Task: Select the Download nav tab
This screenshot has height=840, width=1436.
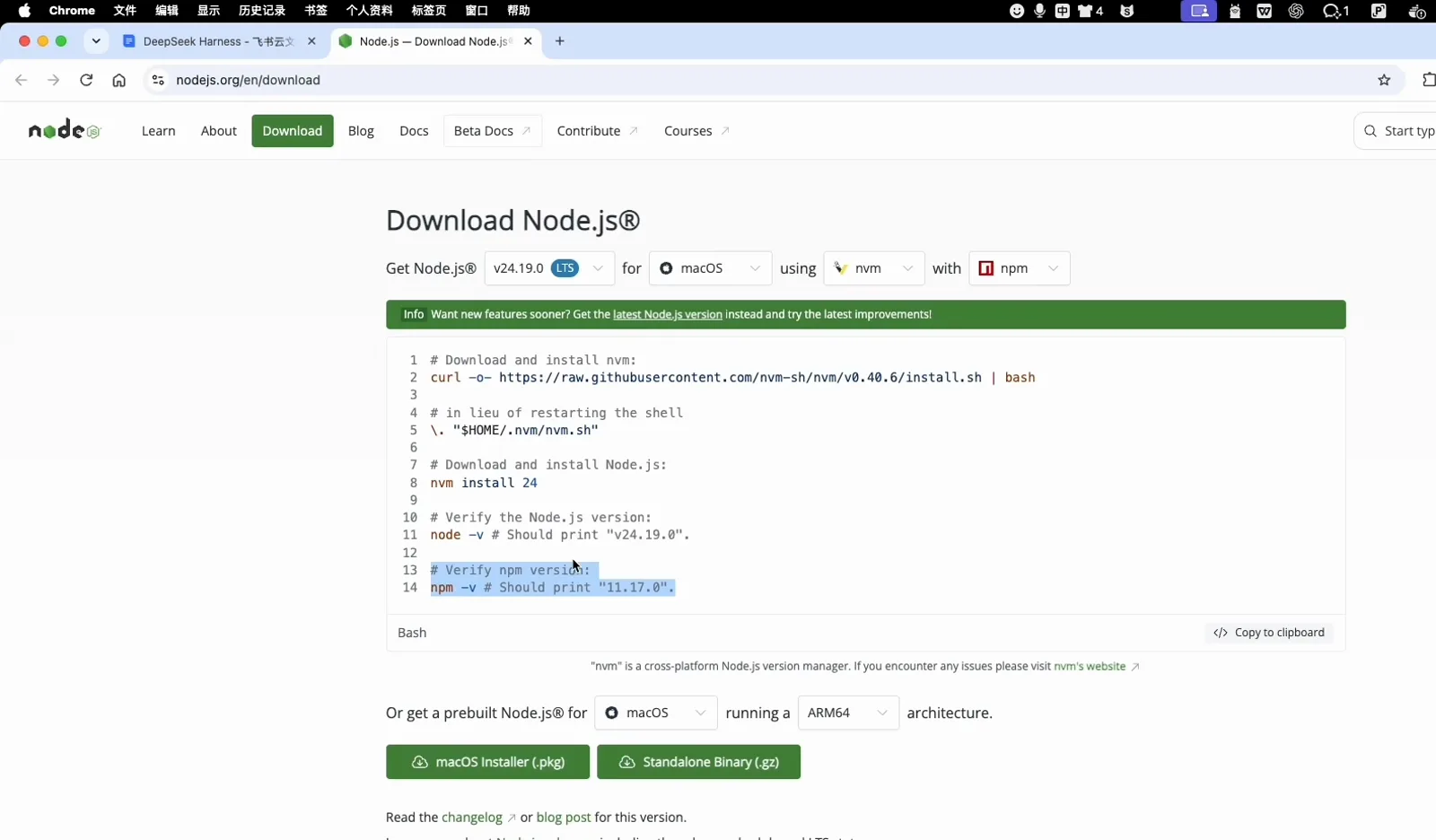Action: pos(293,131)
